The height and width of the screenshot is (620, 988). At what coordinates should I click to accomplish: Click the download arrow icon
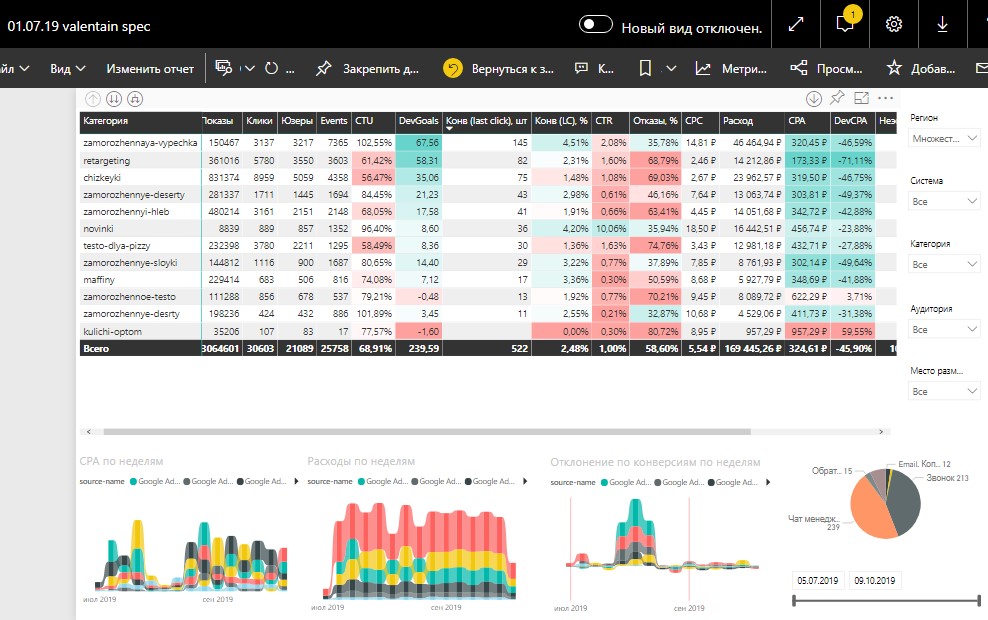[x=942, y=25]
